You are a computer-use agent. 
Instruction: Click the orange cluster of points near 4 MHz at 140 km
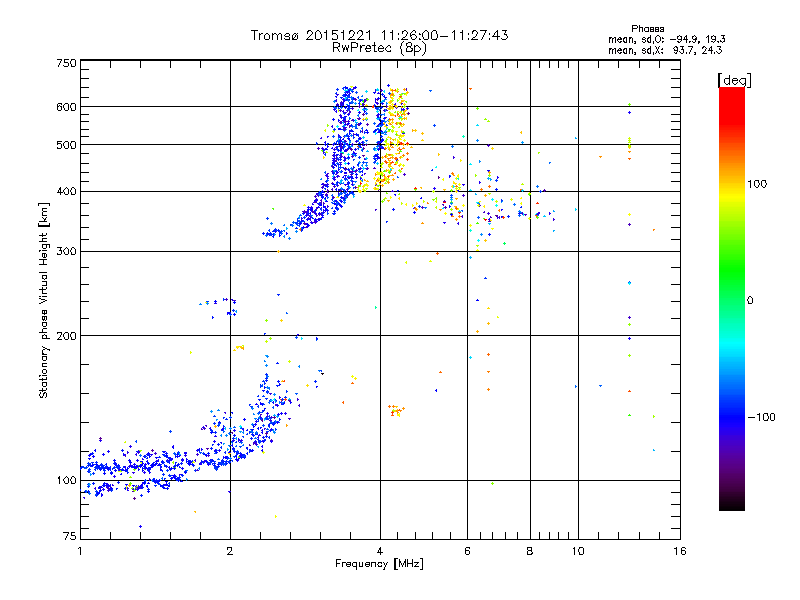tap(396, 410)
